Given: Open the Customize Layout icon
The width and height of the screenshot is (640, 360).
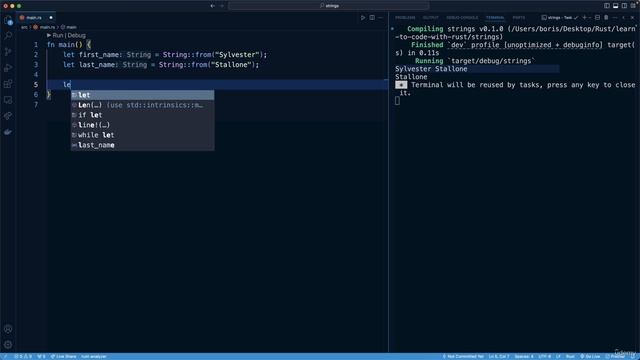Looking at the screenshot, I should tap(633, 6).
